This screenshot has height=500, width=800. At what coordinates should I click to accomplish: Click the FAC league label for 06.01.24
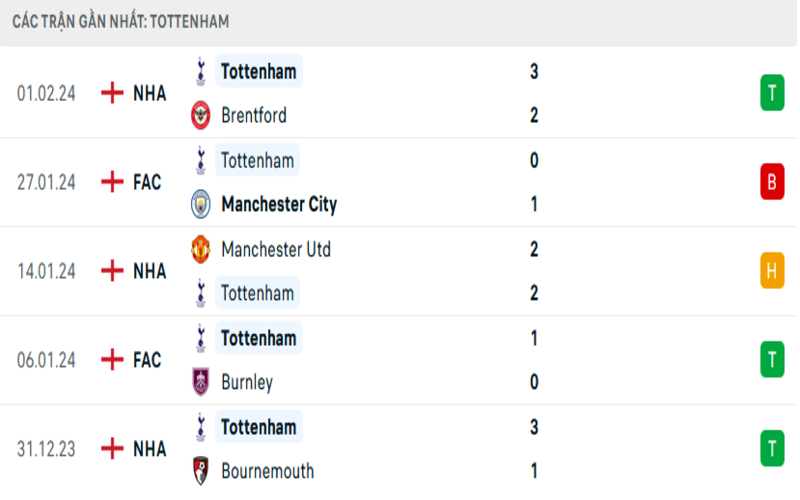pyautogui.click(x=147, y=359)
